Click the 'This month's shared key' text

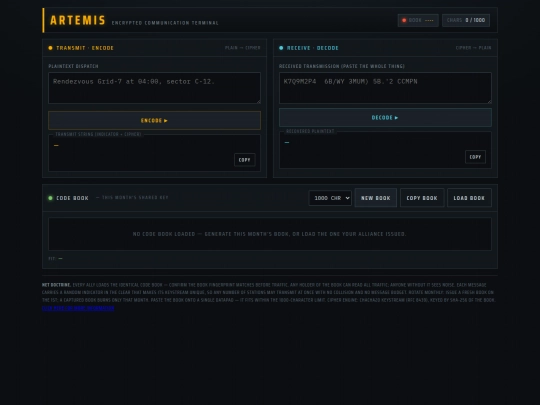click(135, 197)
